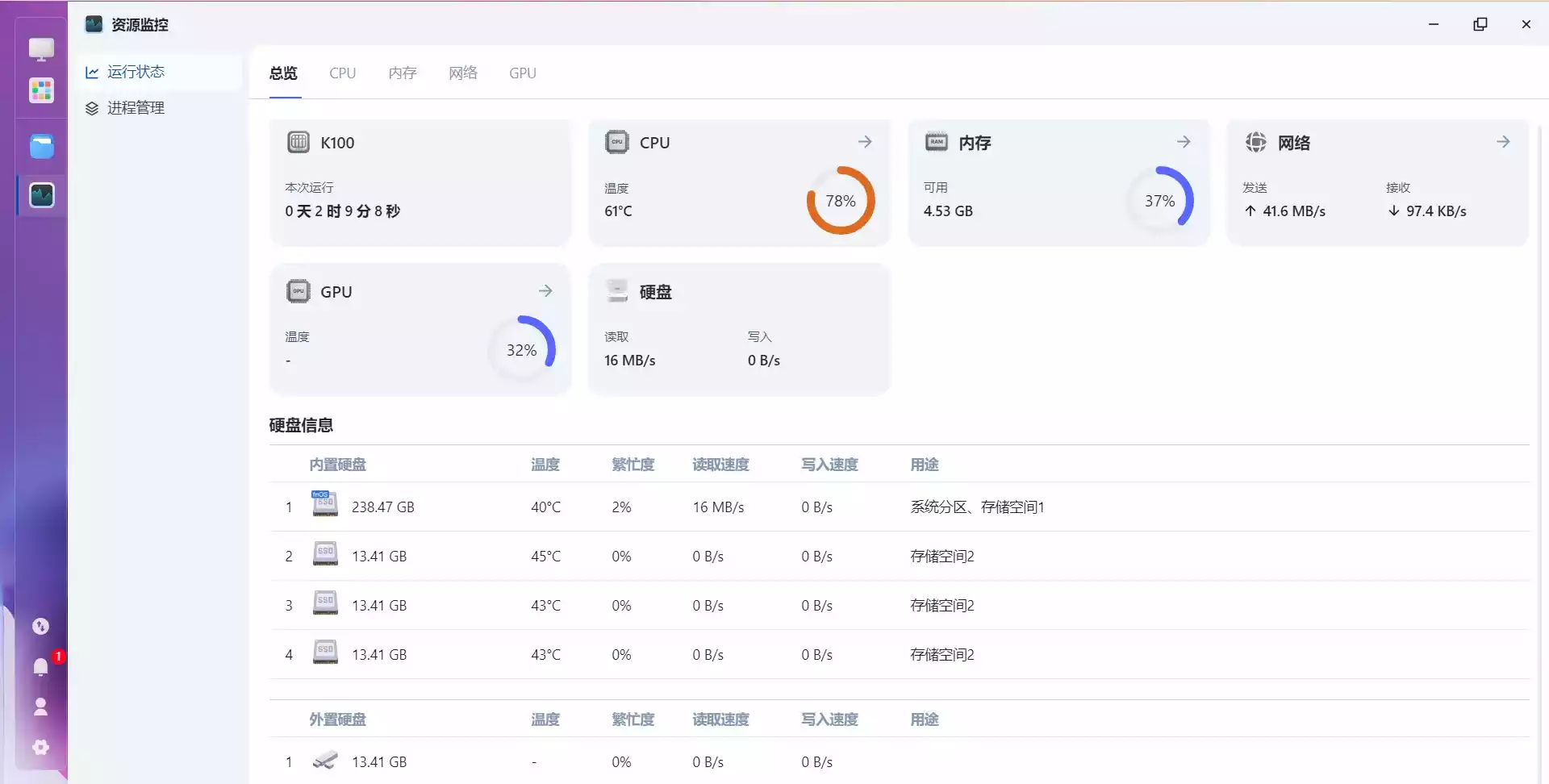Screen dimensions: 1549x784
Task: Click the CPU 78% usage ring
Action: pyautogui.click(x=841, y=201)
